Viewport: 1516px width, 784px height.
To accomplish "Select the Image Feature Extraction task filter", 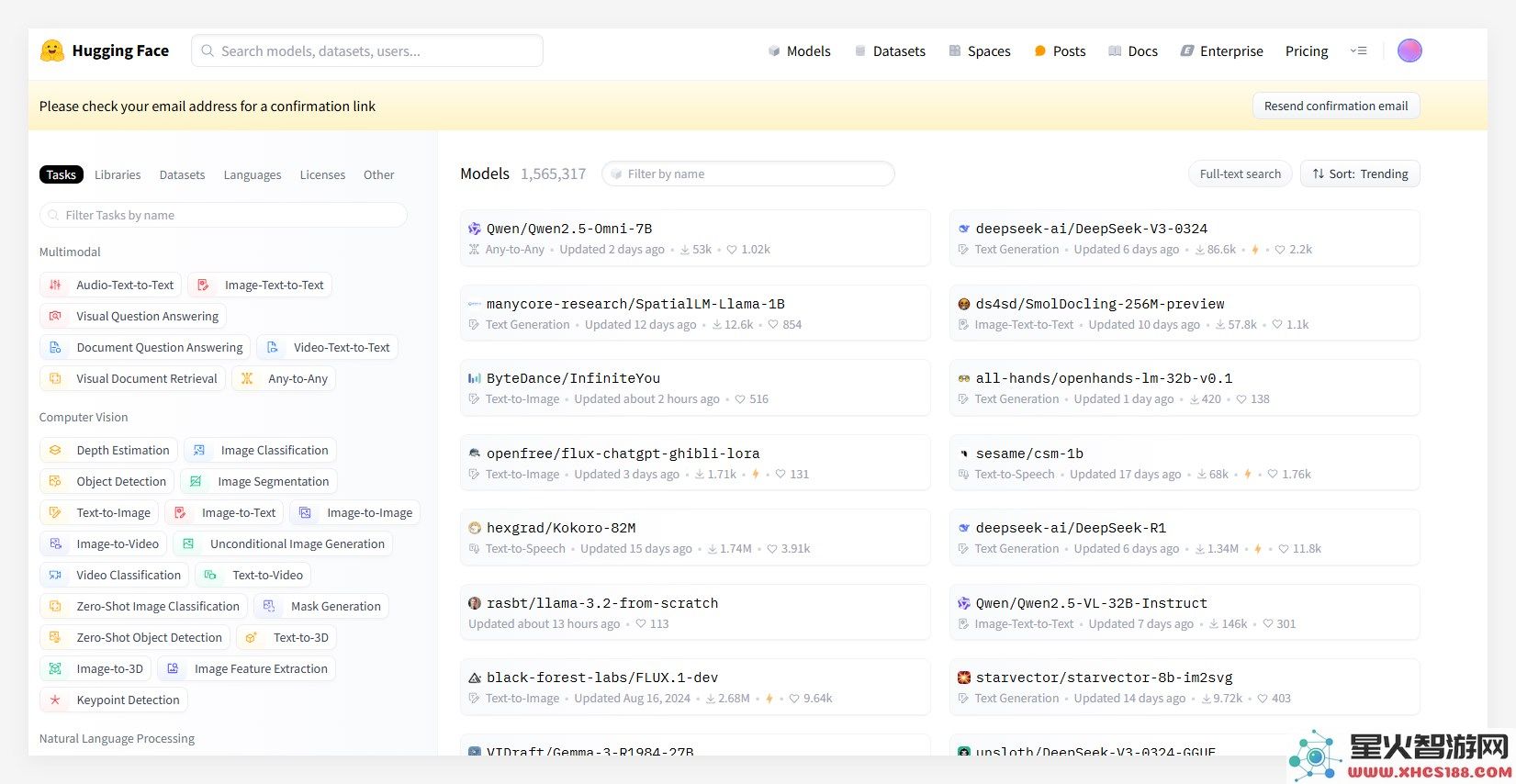I will (x=247, y=668).
